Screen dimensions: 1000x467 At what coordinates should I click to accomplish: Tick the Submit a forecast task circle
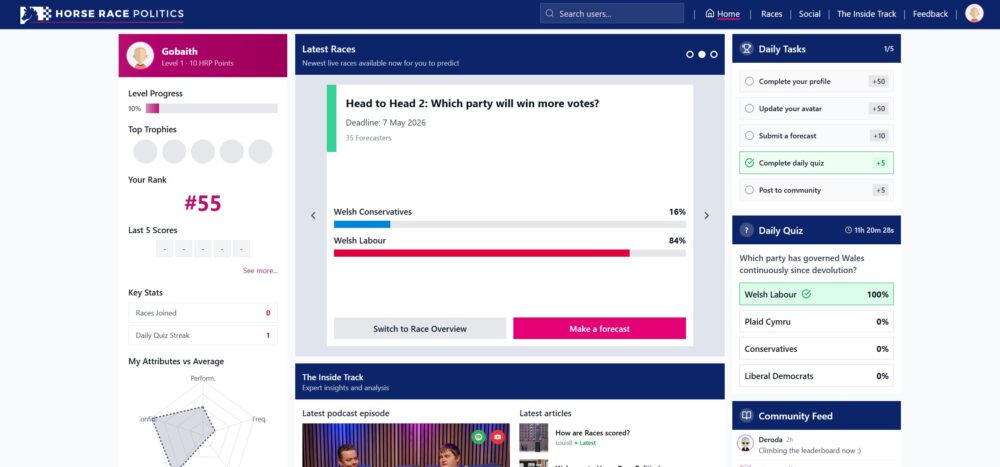pyautogui.click(x=750, y=135)
